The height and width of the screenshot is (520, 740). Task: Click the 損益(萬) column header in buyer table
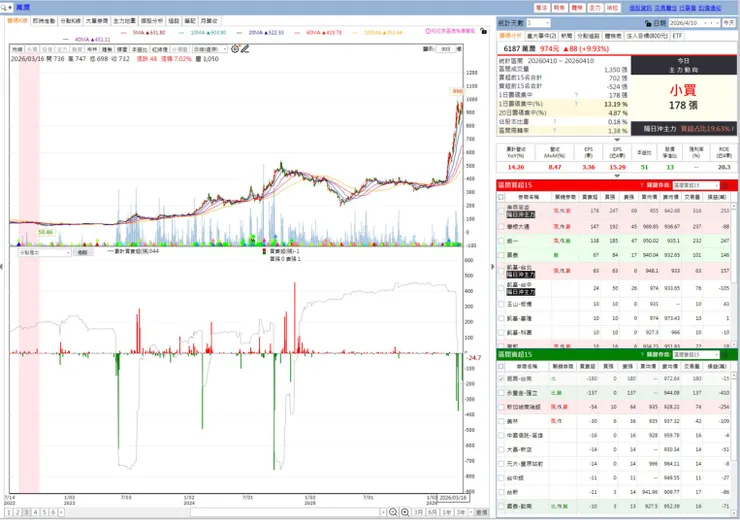717,197
